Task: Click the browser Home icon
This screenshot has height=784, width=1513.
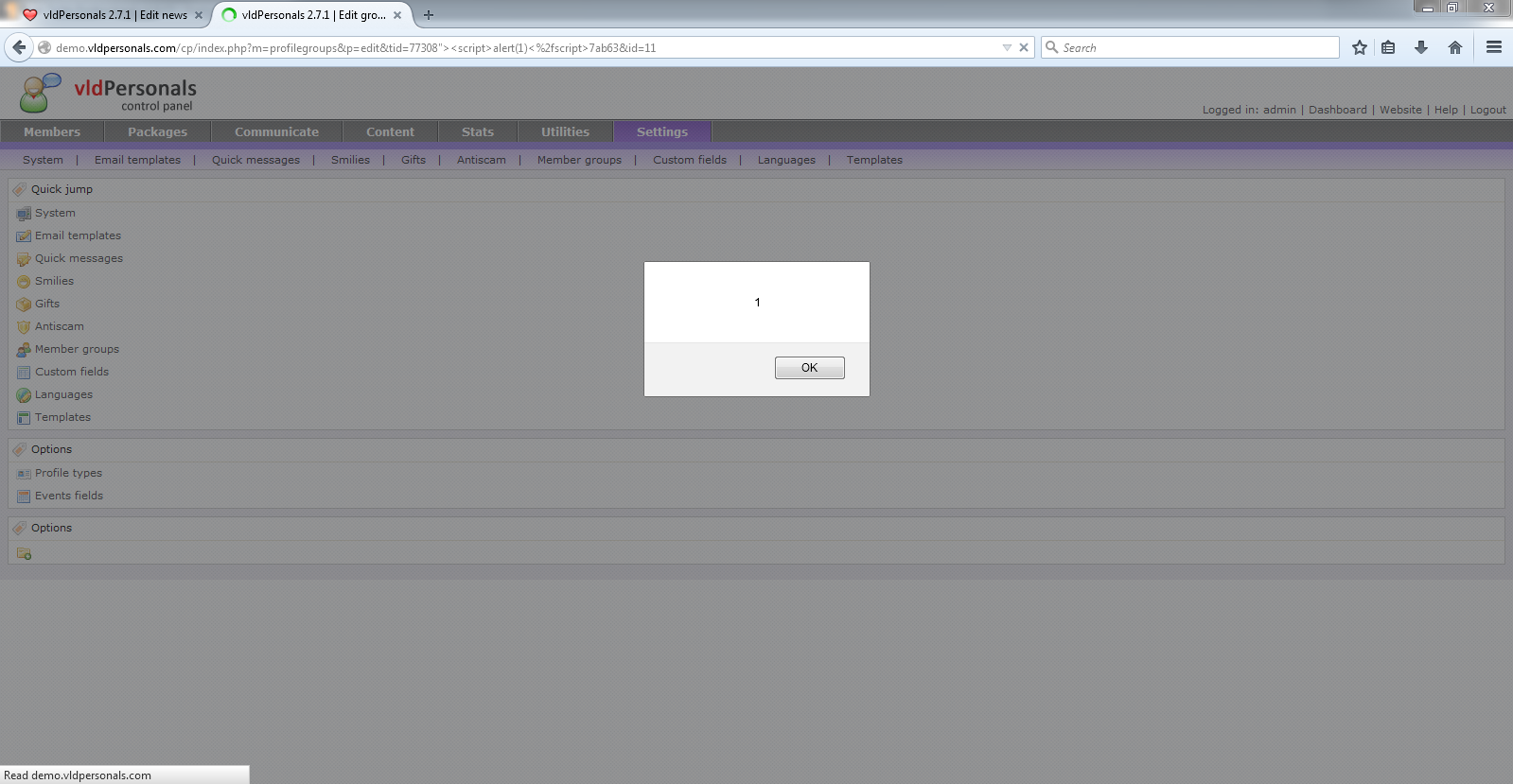Action: [1455, 47]
